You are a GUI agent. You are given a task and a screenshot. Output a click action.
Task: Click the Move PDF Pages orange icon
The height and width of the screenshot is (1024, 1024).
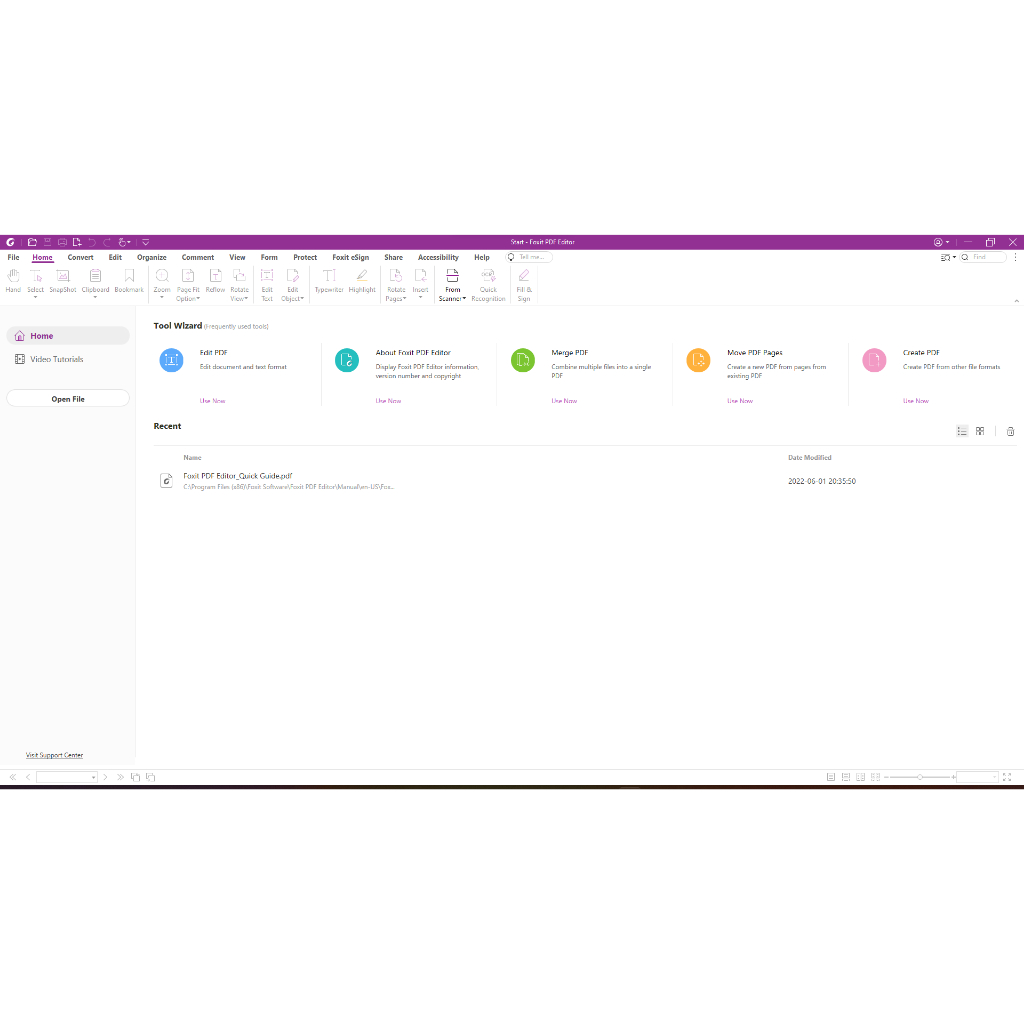click(698, 361)
